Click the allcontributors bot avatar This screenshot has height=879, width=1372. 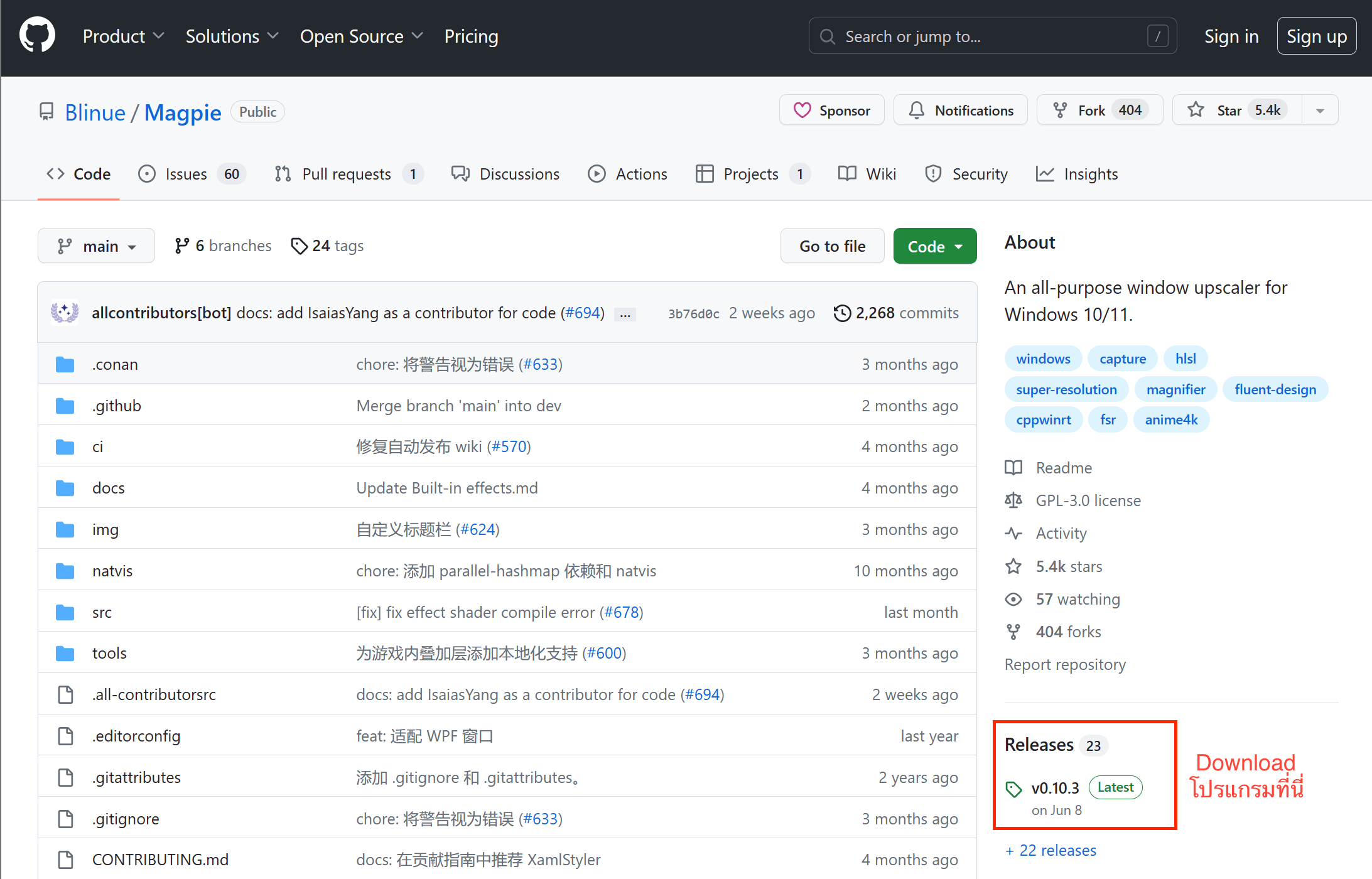click(64, 313)
